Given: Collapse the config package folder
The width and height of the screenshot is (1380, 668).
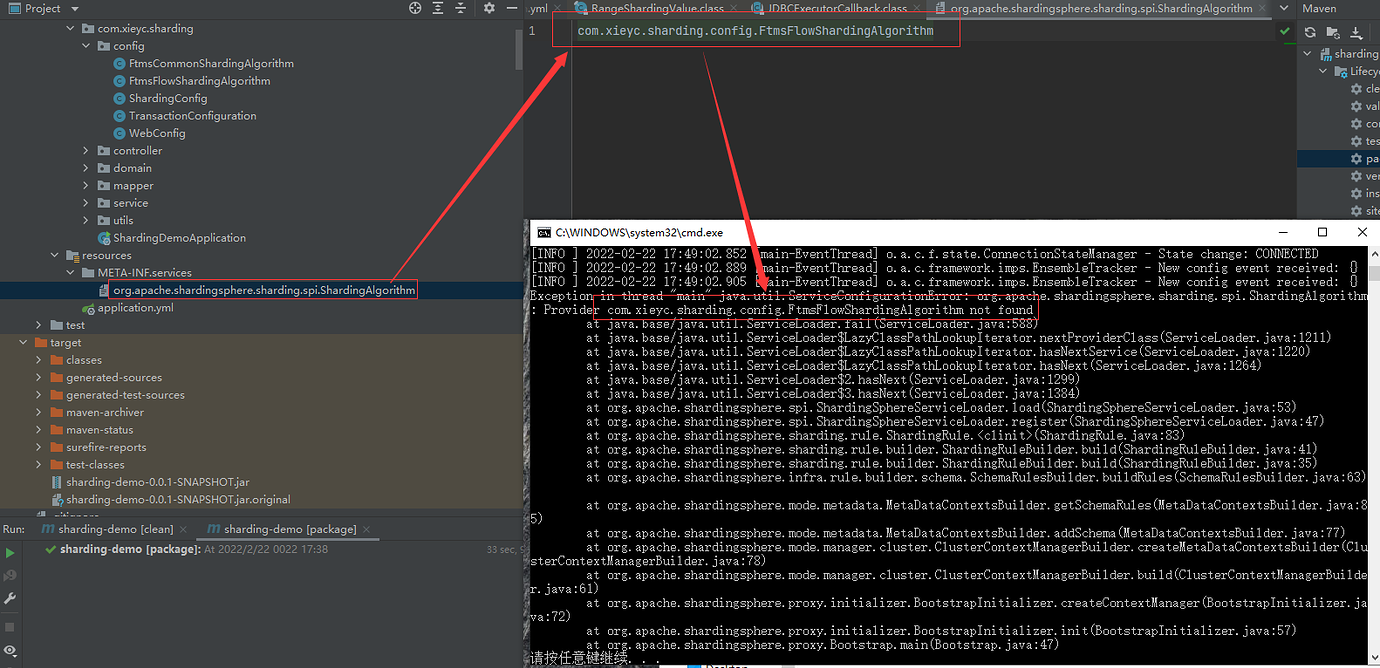Looking at the screenshot, I should pyautogui.click(x=85, y=45).
